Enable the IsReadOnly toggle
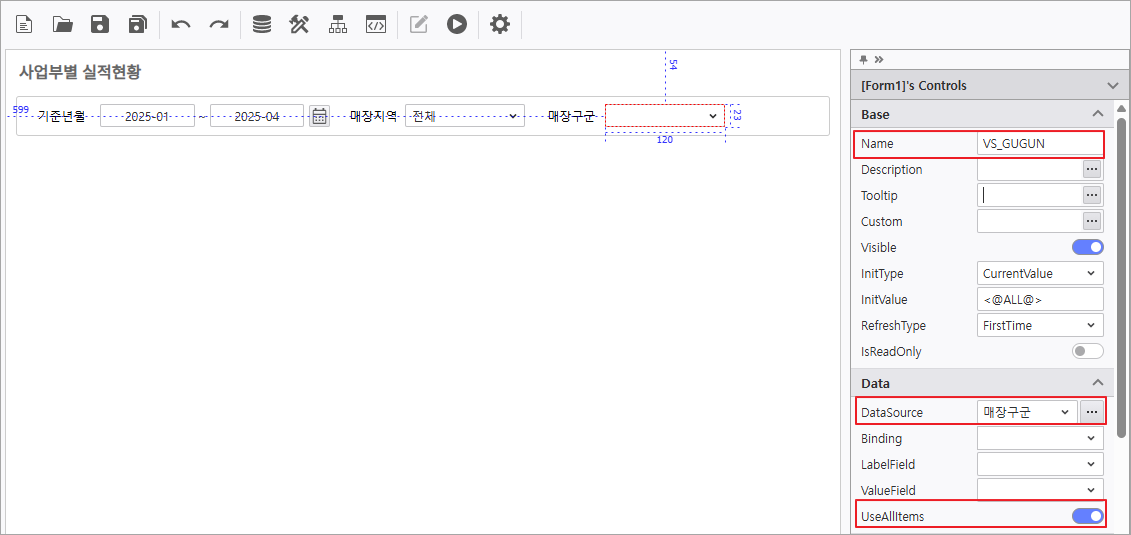The image size is (1131, 535). pos(1087,351)
